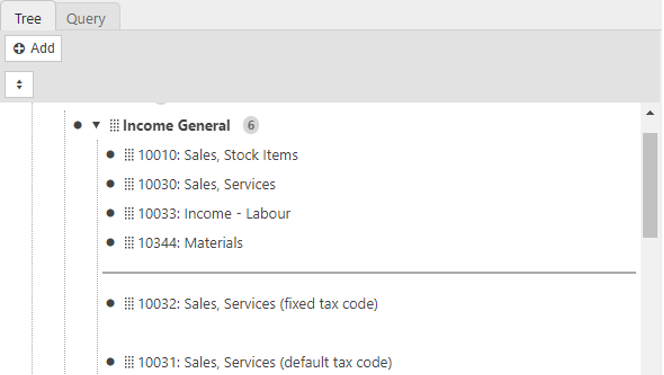Image resolution: width=664 pixels, height=375 pixels.
Task: Click the scrollbar up arrow
Action: tap(650, 113)
